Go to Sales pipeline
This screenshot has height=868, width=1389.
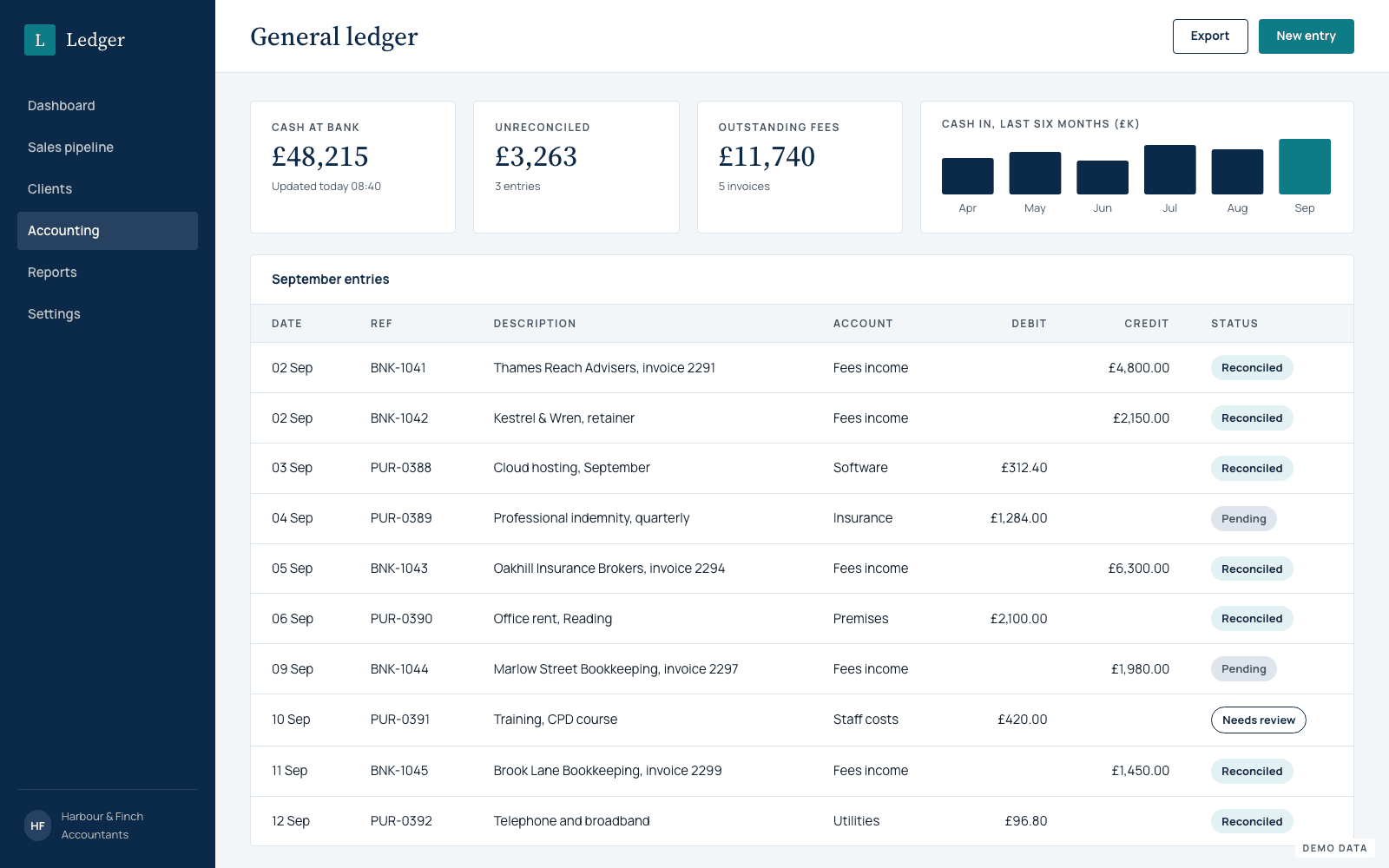[x=108, y=148]
